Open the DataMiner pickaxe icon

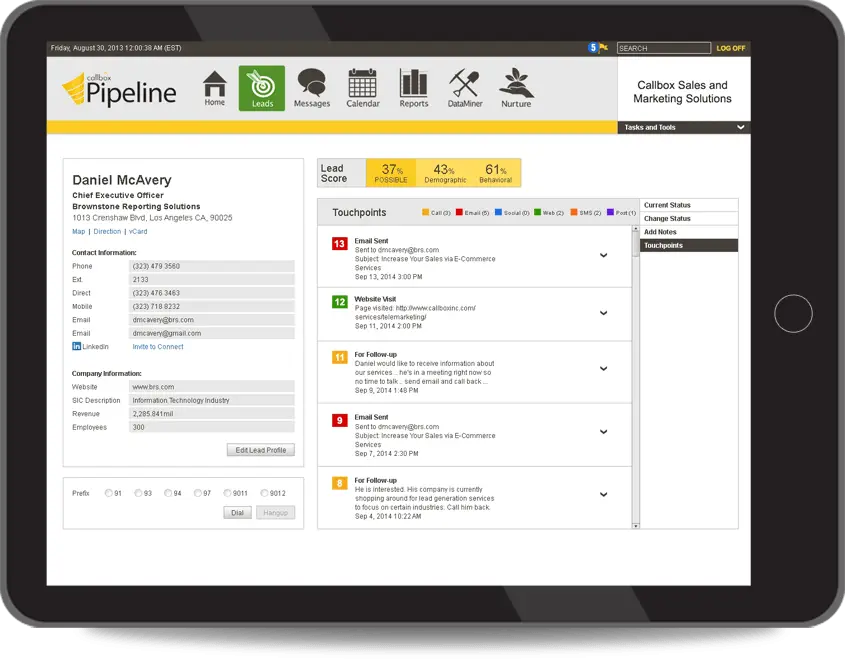coord(465,88)
